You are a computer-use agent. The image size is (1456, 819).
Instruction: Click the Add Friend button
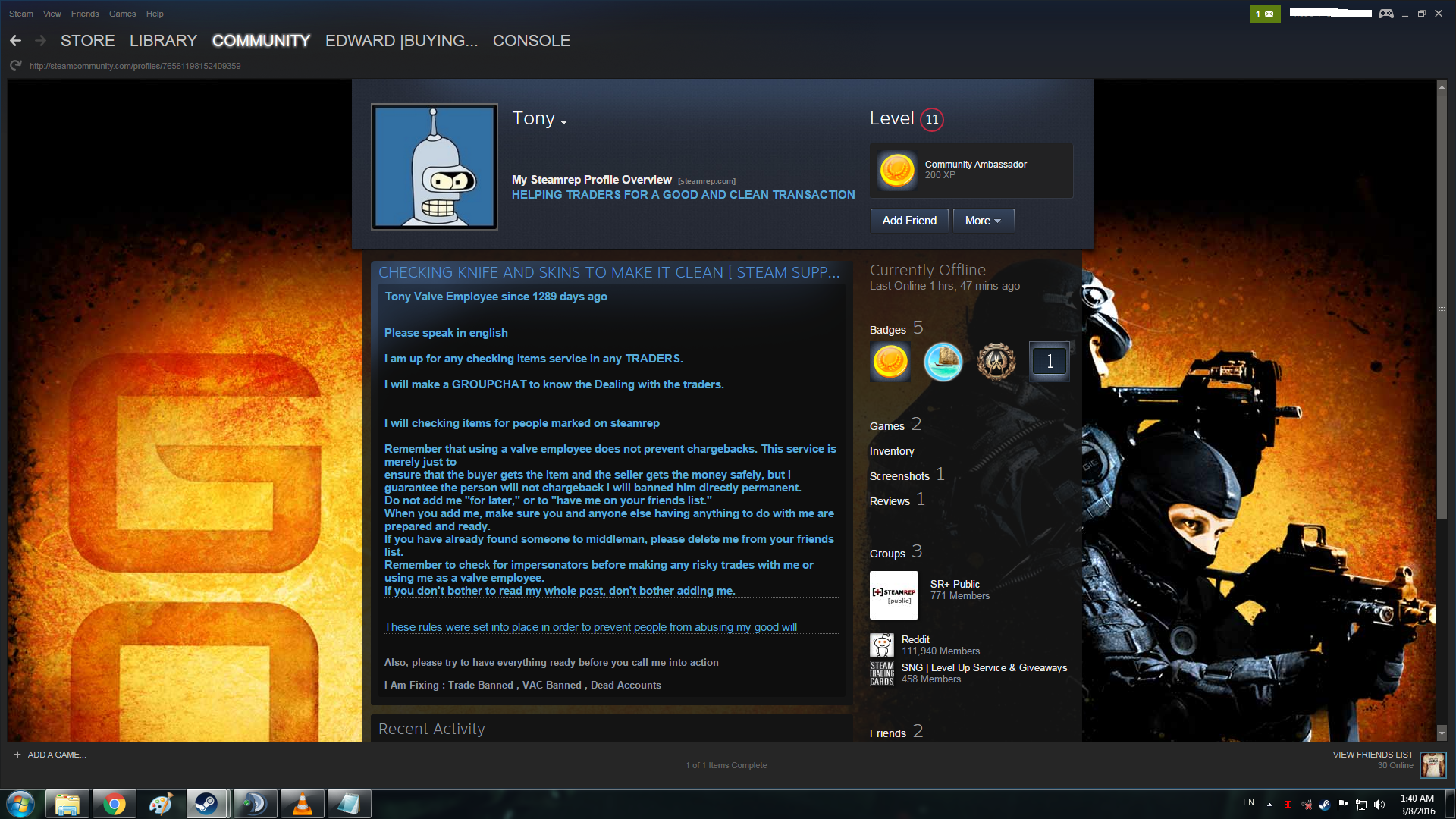(908, 221)
